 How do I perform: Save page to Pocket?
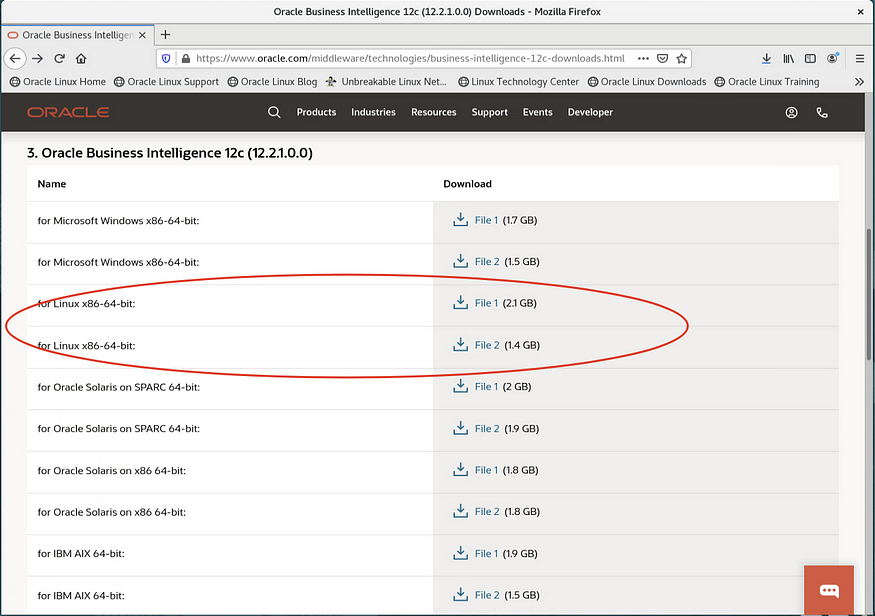click(662, 59)
